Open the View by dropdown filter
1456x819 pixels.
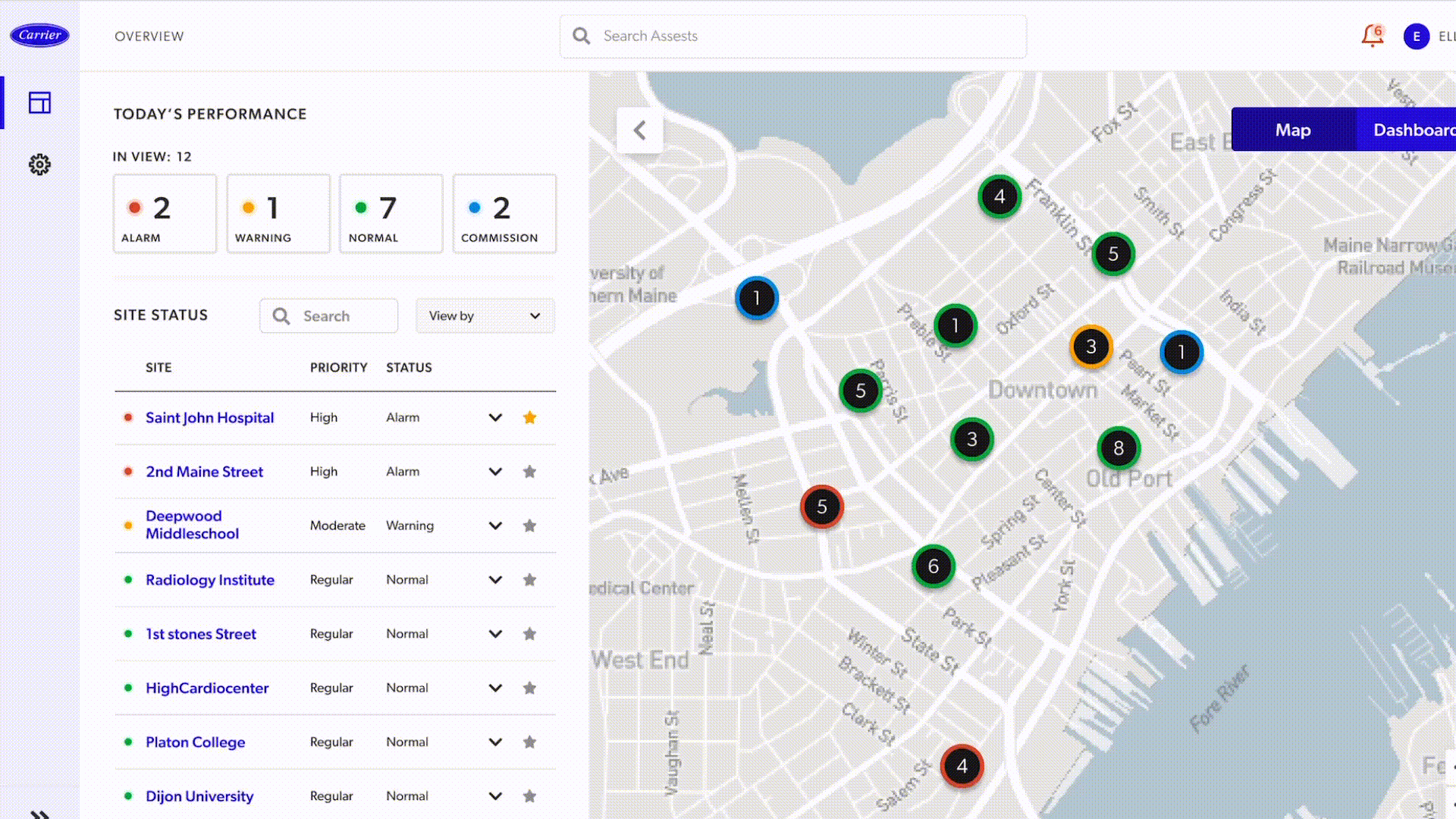pyautogui.click(x=484, y=316)
